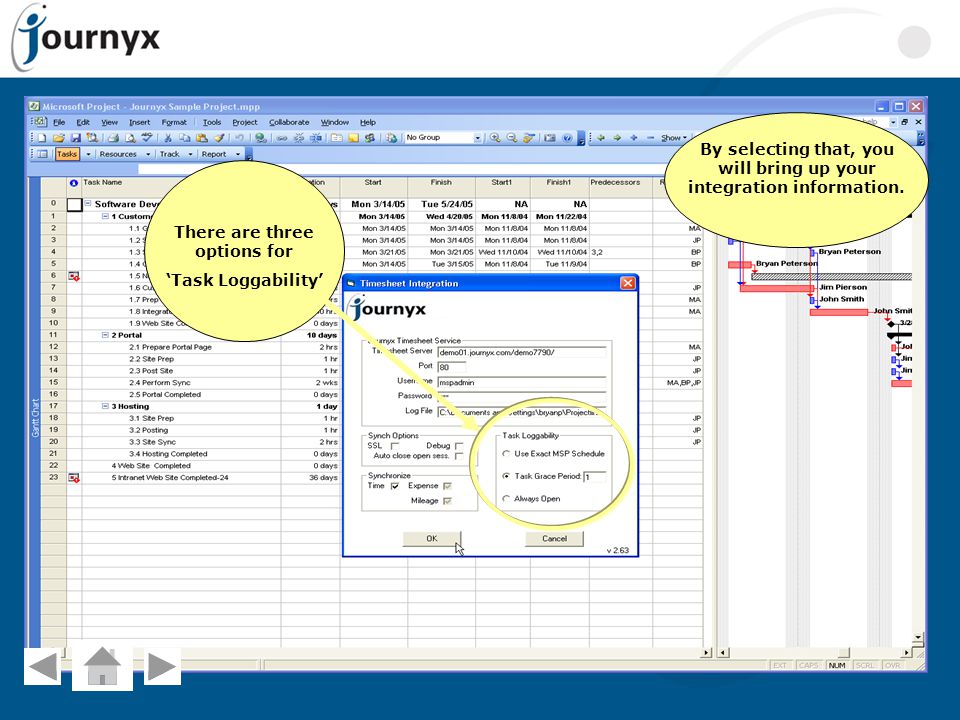The image size is (960, 720).
Task: Click the Open file folder icon
Action: tap(59, 138)
